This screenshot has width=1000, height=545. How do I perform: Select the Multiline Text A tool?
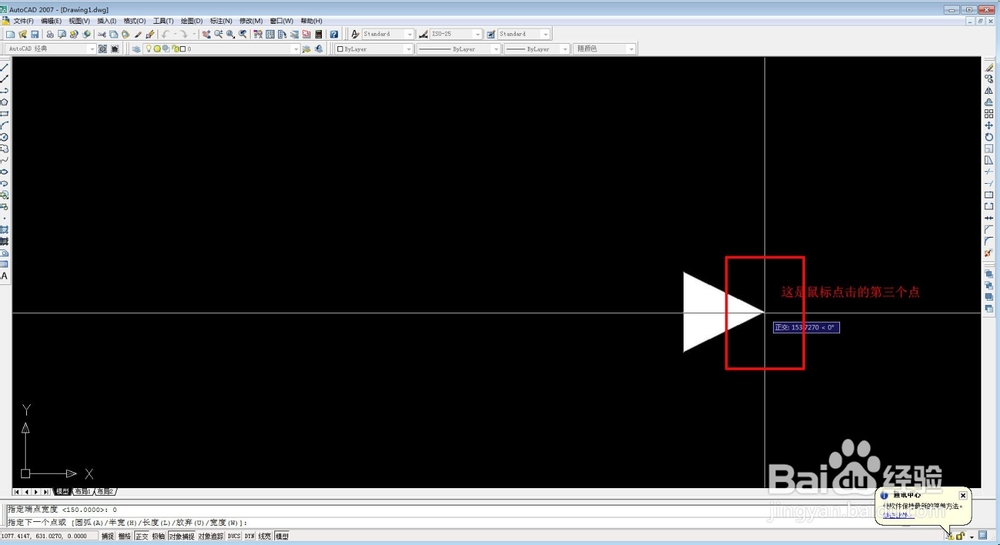pos(4,276)
